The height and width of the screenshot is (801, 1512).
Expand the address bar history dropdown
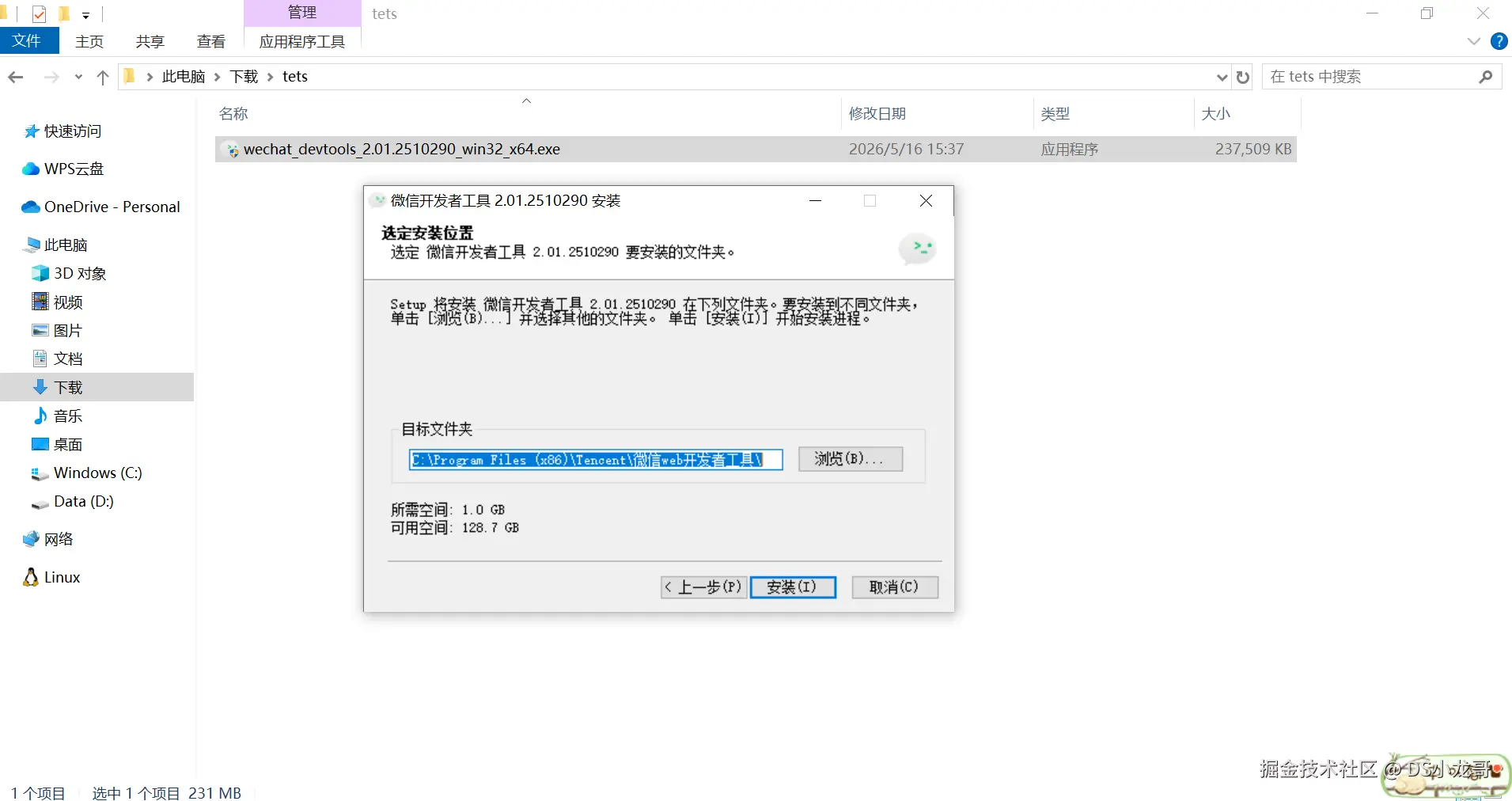1222,77
